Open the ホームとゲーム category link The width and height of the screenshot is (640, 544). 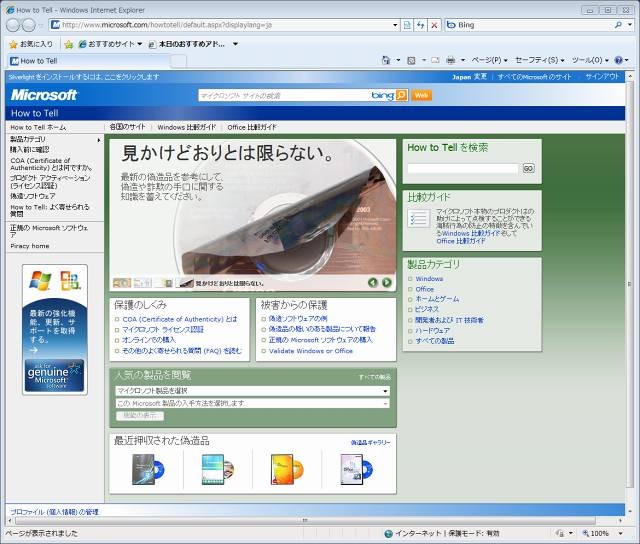(437, 299)
